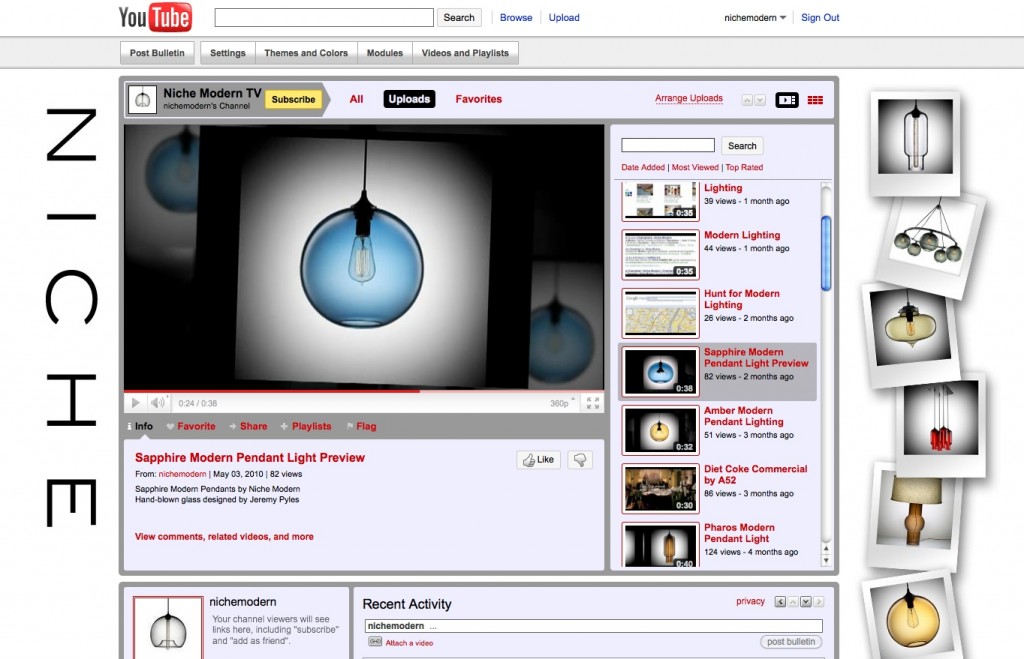
Task: Click the link icon beside Attach a video
Action: pos(375,642)
